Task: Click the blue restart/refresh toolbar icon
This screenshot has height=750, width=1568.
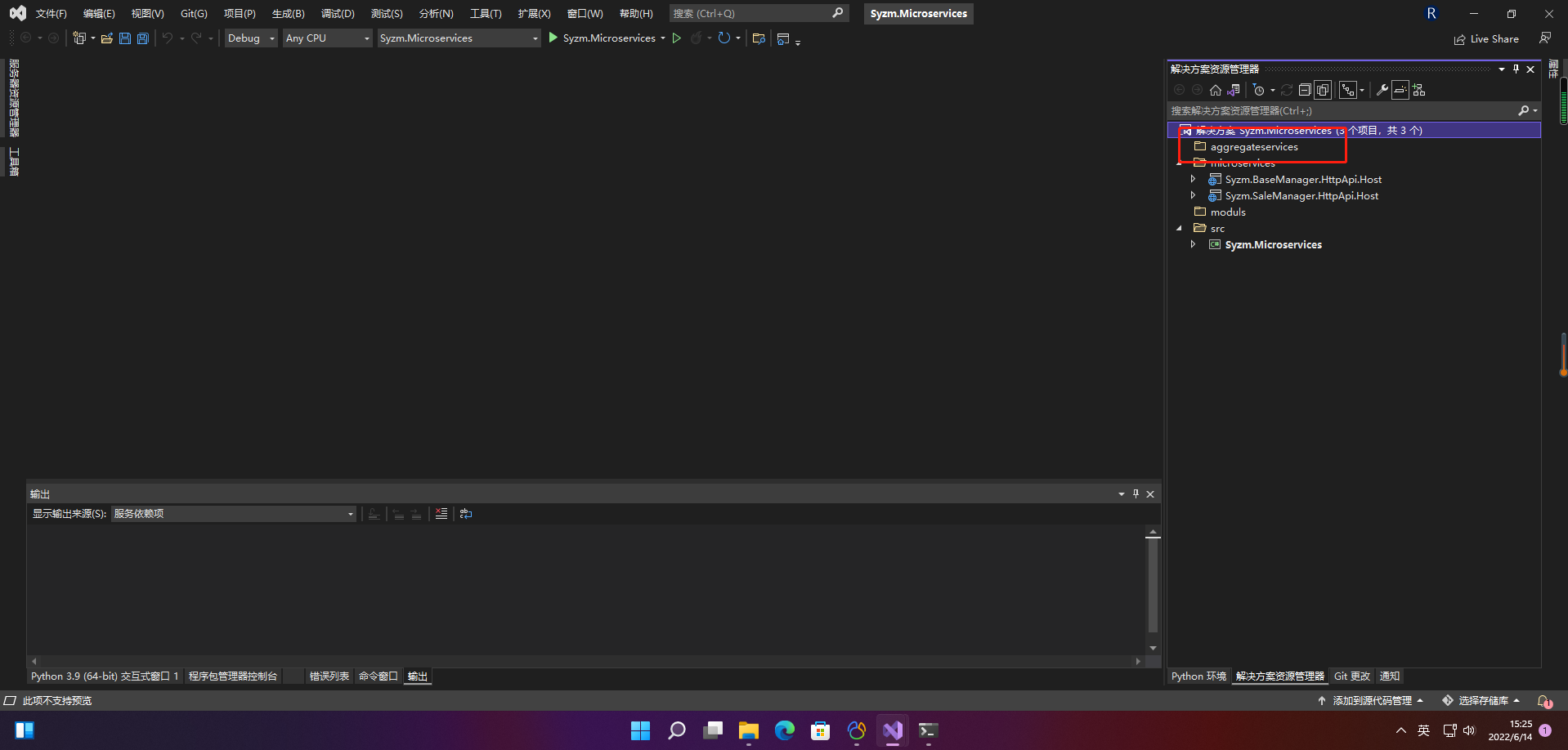Action: point(724,38)
